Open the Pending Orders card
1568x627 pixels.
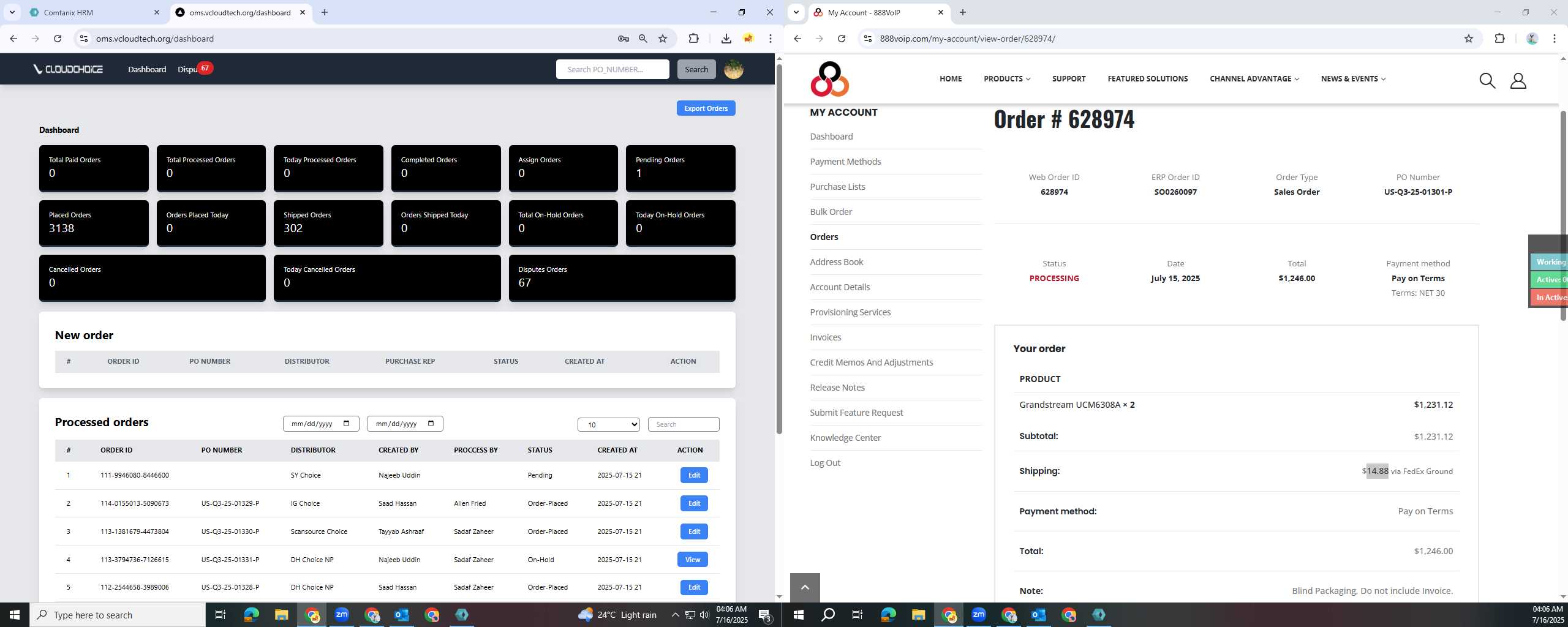(x=680, y=168)
